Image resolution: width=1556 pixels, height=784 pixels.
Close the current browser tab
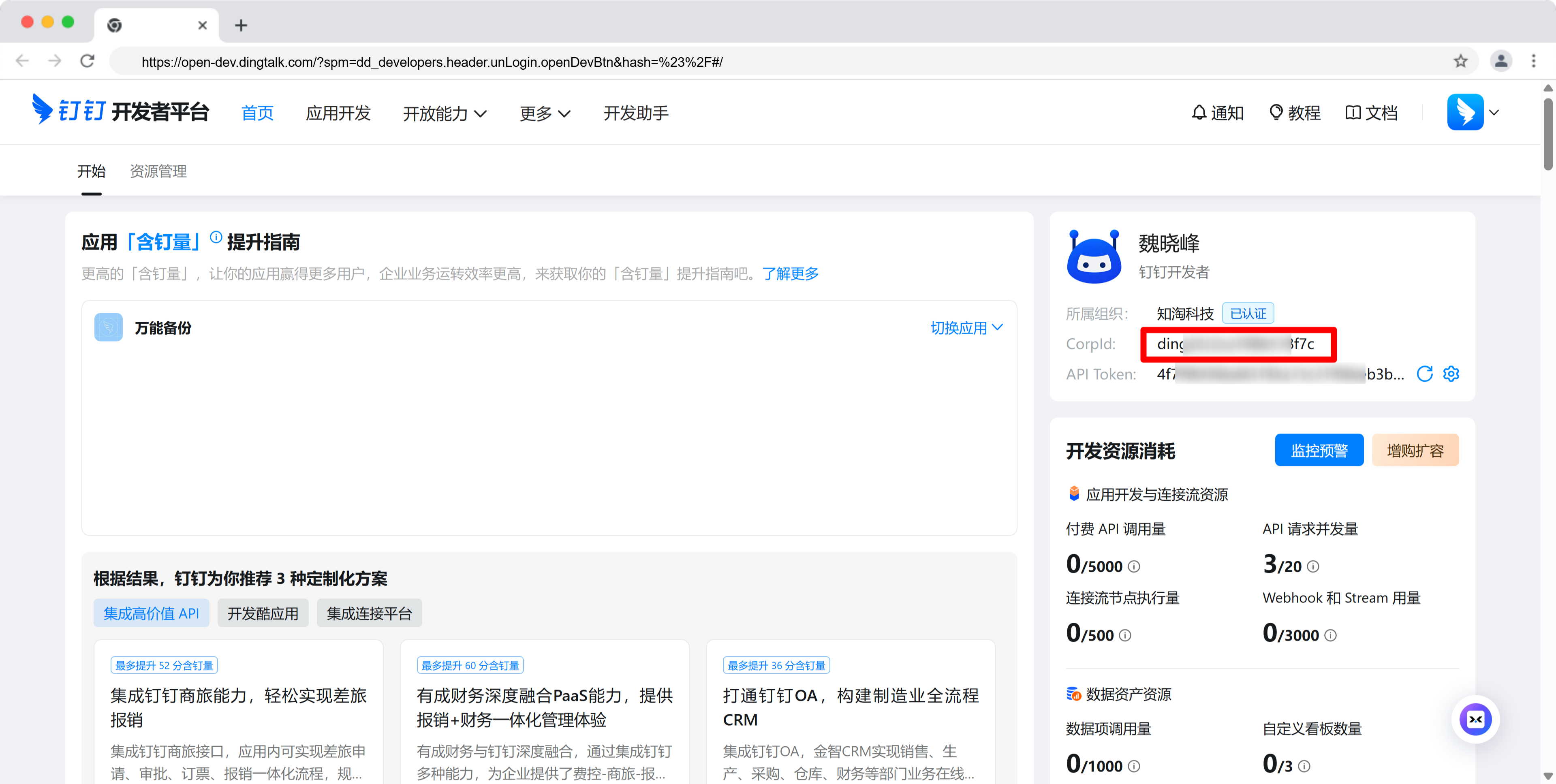tap(202, 26)
